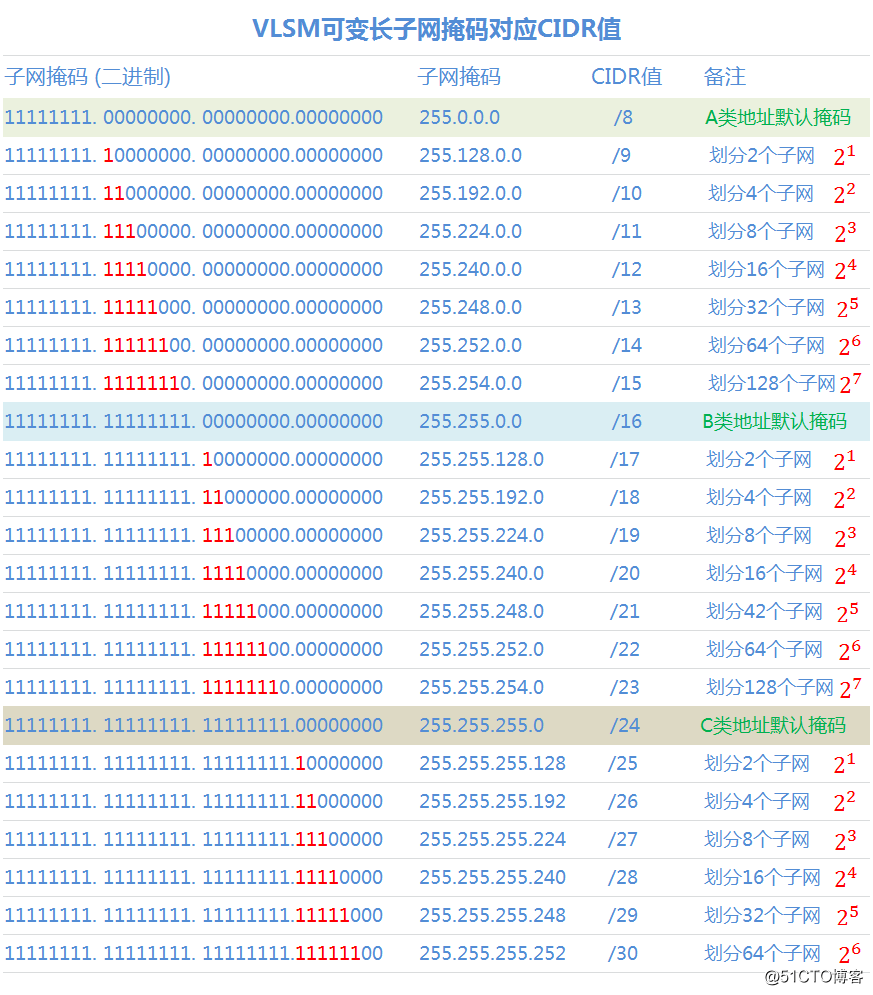This screenshot has height=995, width=873.
Task: Click the /30 CIDR value
Action: (622, 953)
